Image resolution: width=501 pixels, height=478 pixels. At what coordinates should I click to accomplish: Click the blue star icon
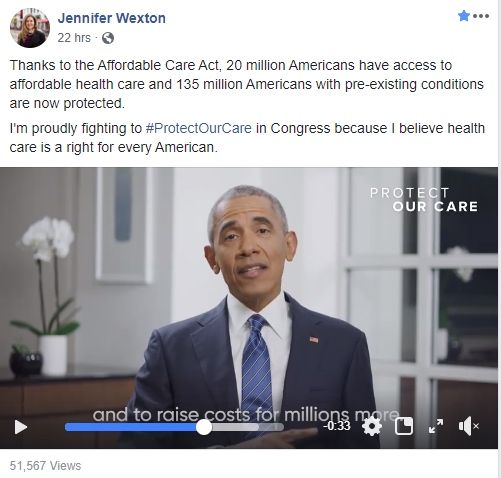pos(464,16)
